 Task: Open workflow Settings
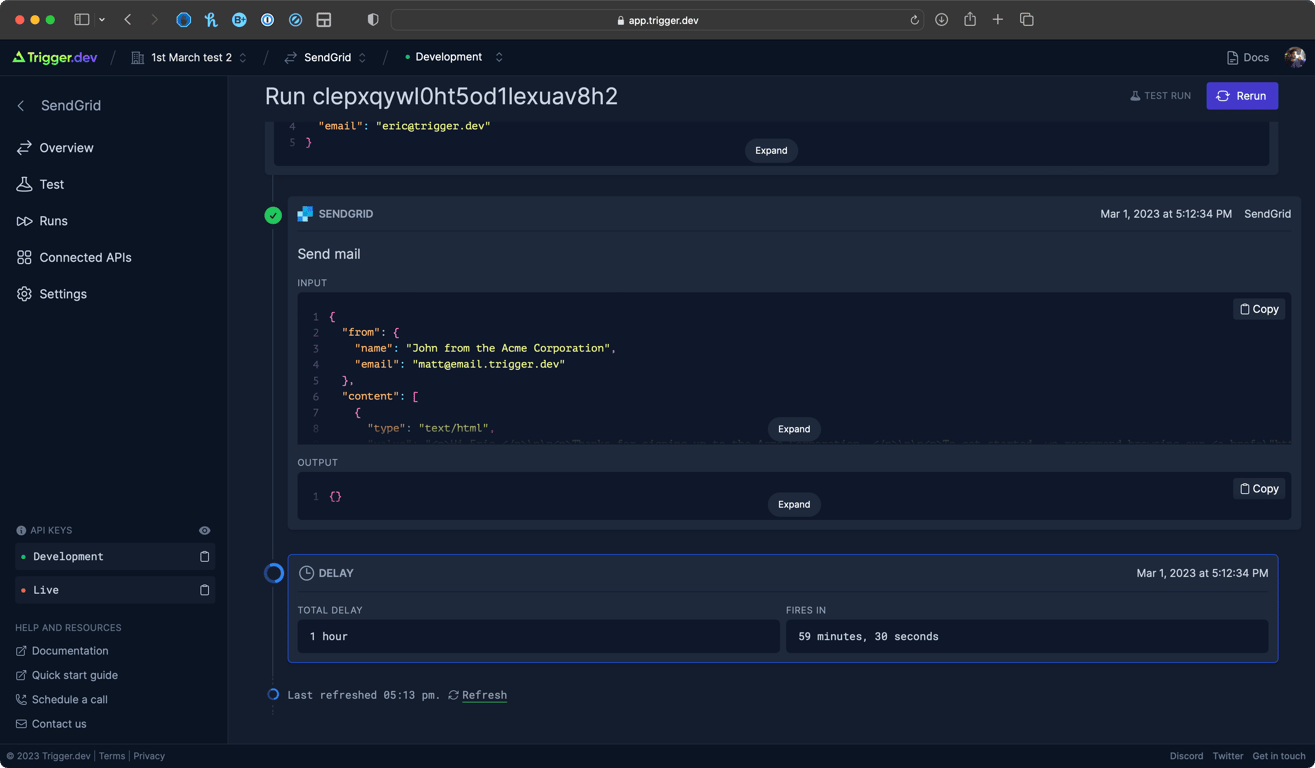[63, 294]
